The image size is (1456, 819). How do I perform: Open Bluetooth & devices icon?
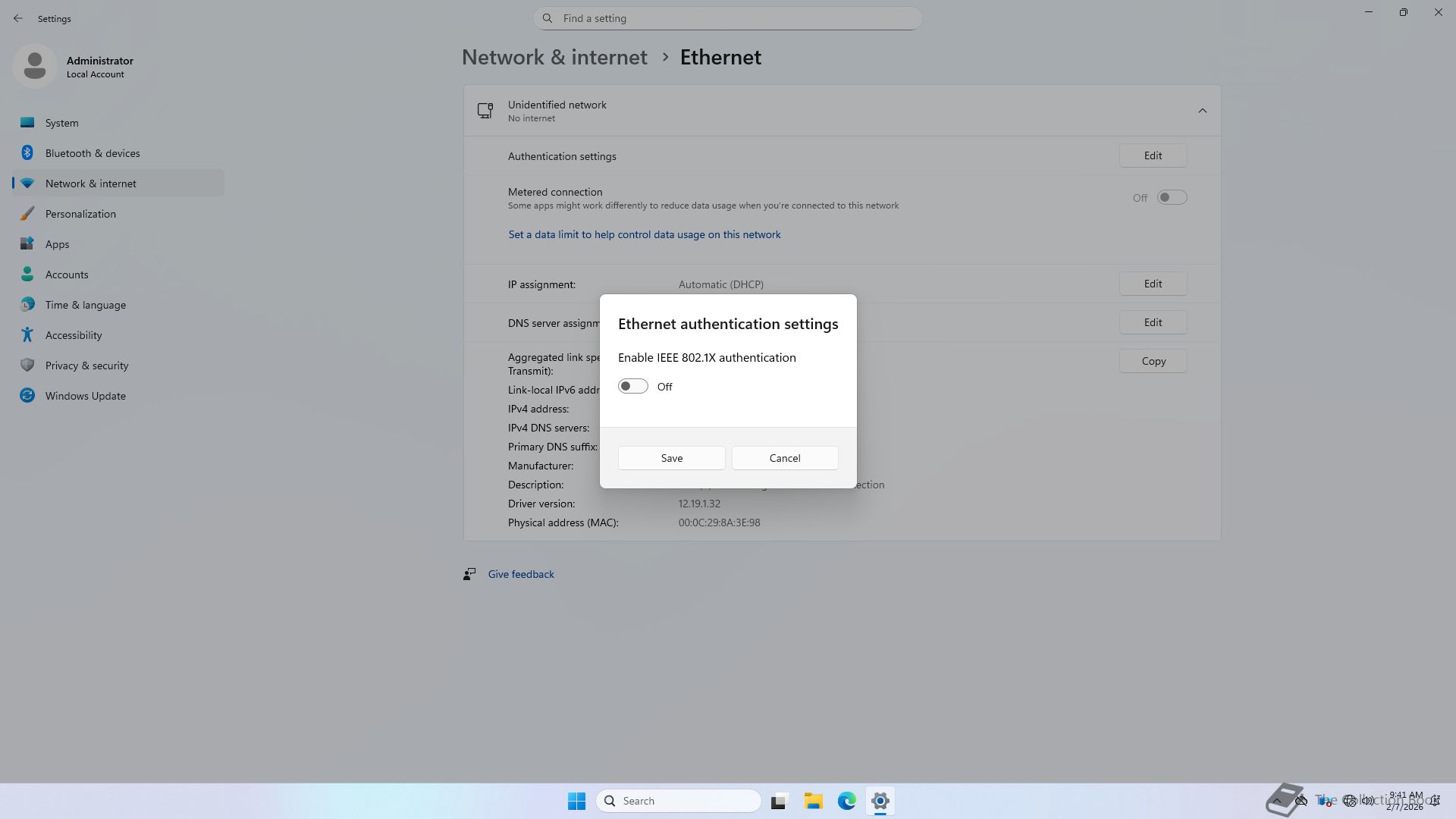click(27, 153)
